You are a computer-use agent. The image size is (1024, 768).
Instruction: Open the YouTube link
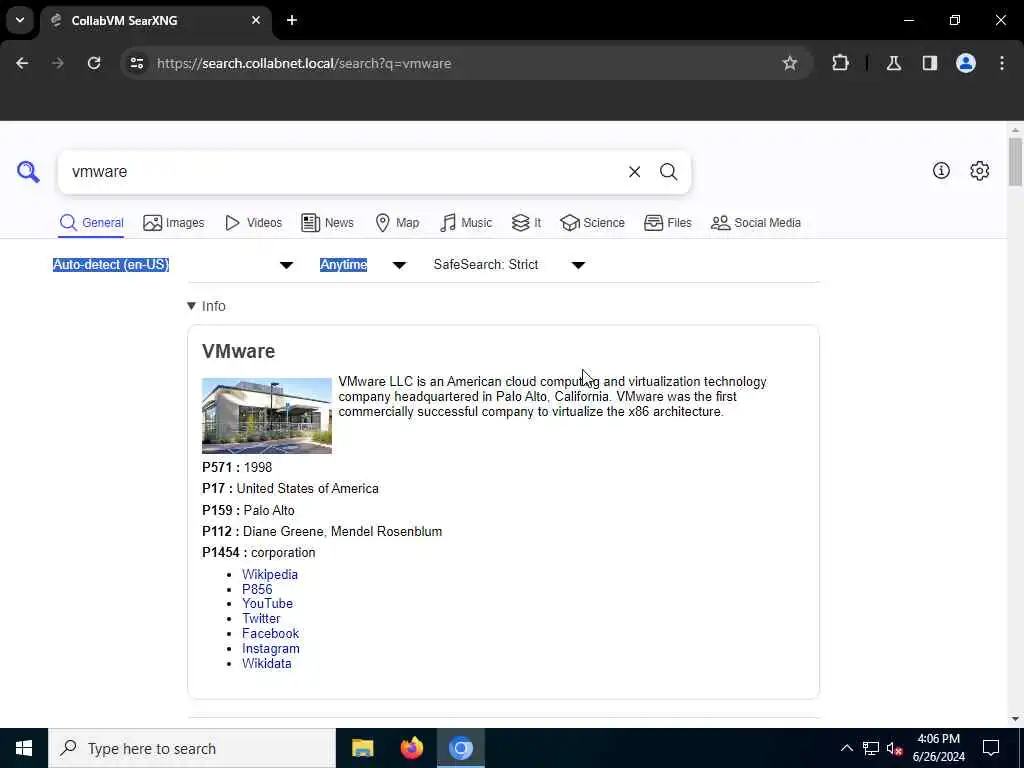click(x=267, y=603)
